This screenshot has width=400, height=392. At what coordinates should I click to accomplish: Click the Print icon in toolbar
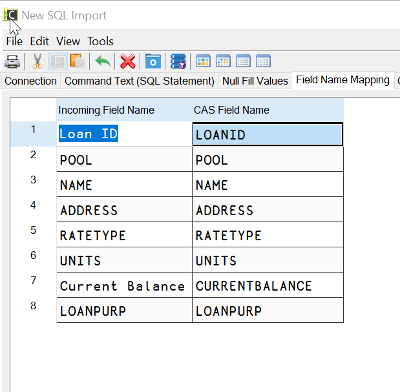(12, 62)
